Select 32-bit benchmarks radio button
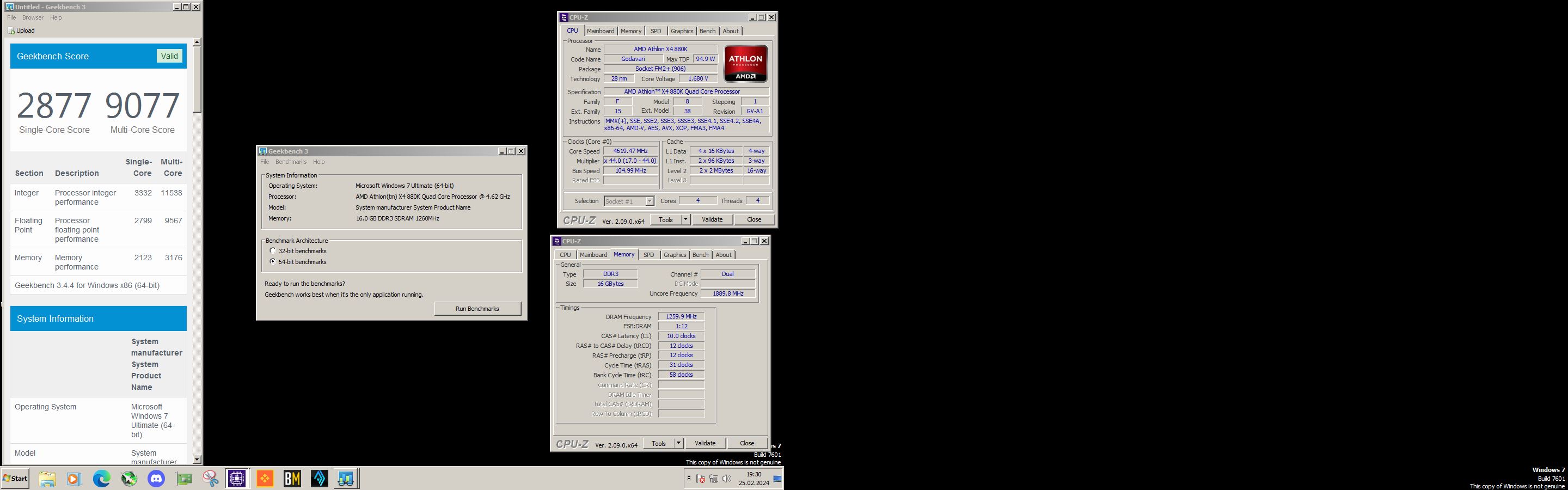 point(273,251)
